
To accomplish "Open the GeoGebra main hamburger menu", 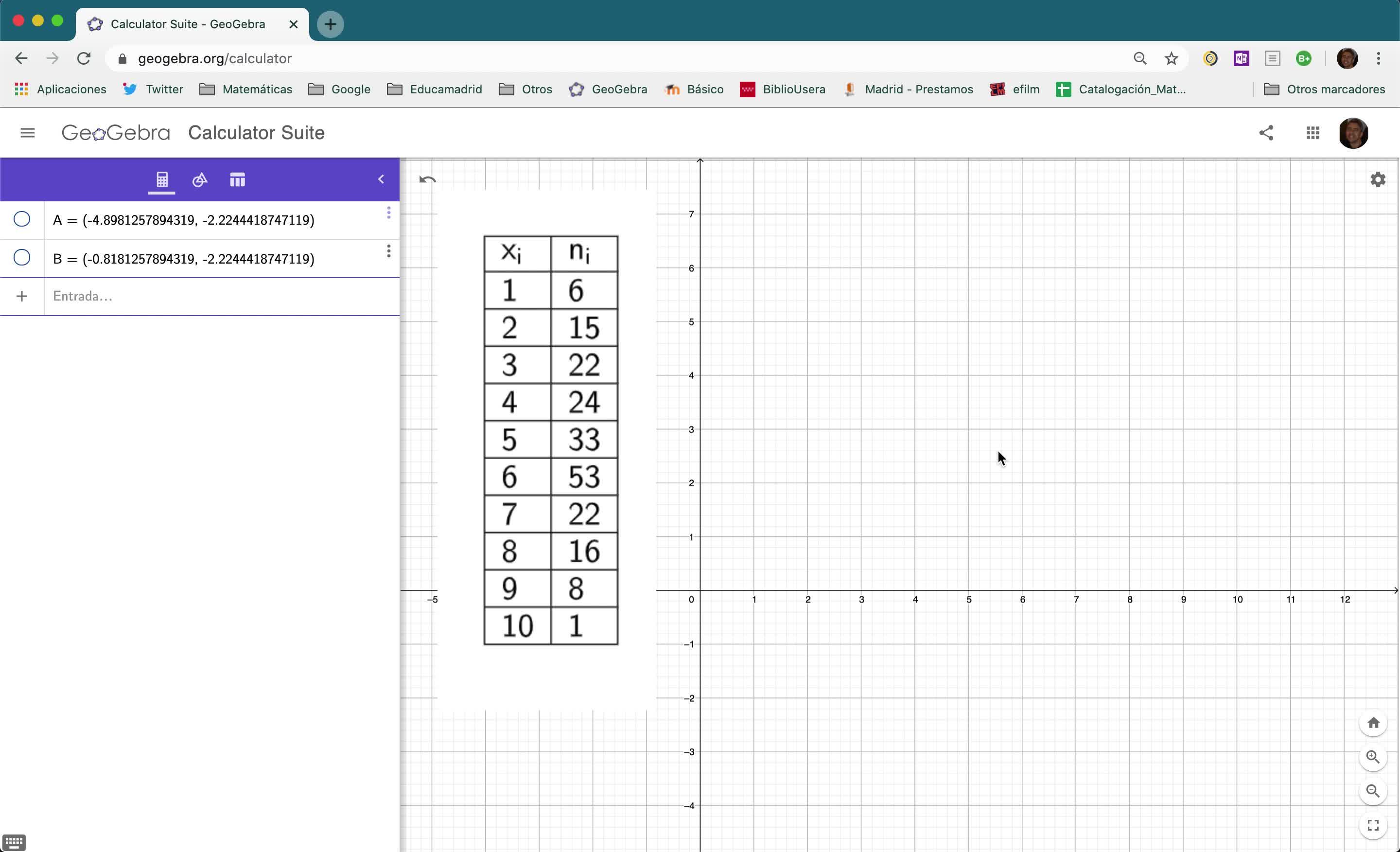I will (27, 133).
